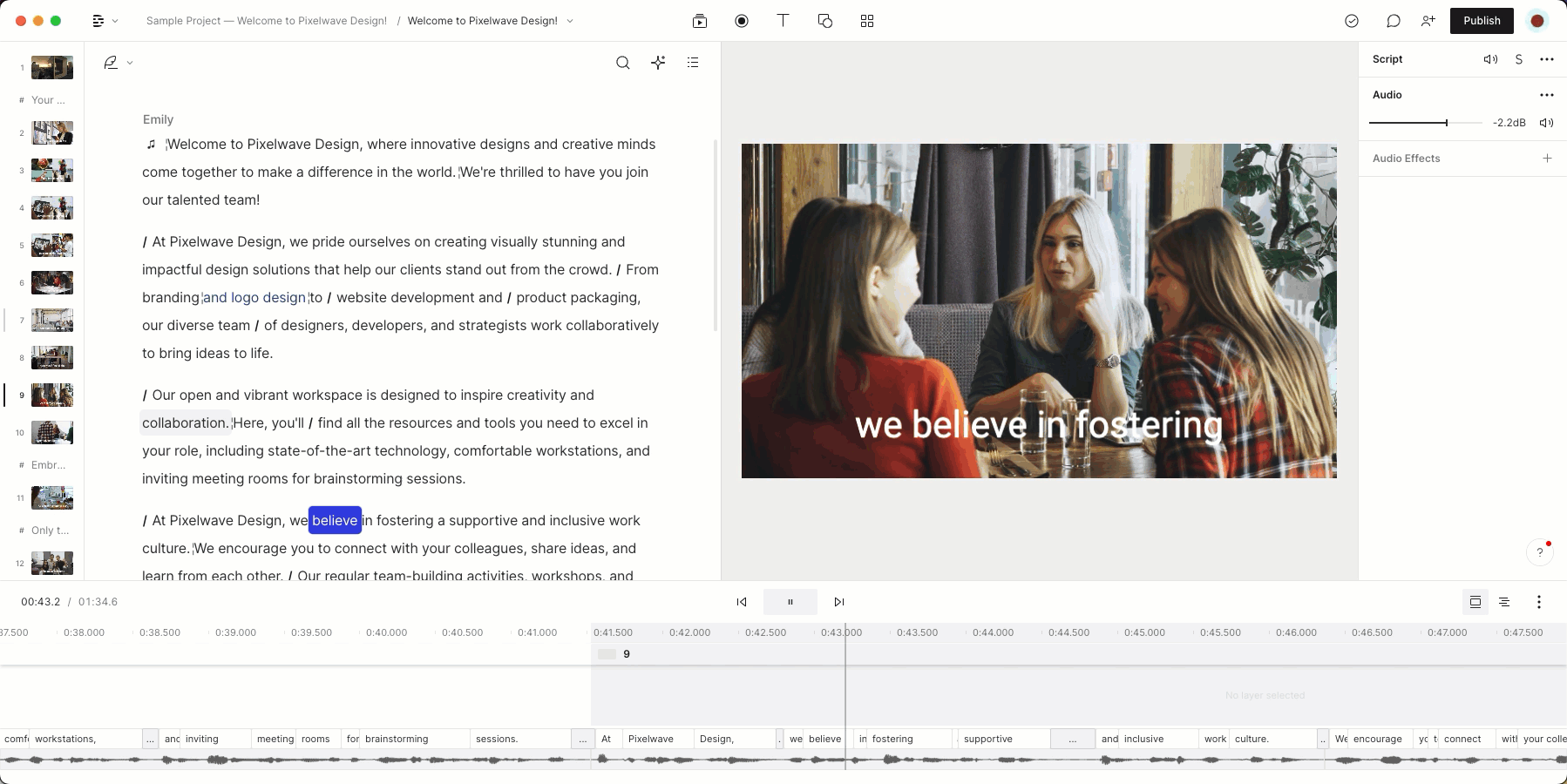The height and width of the screenshot is (784, 1567).
Task: Click the Record icon in top toolbar
Action: [742, 21]
